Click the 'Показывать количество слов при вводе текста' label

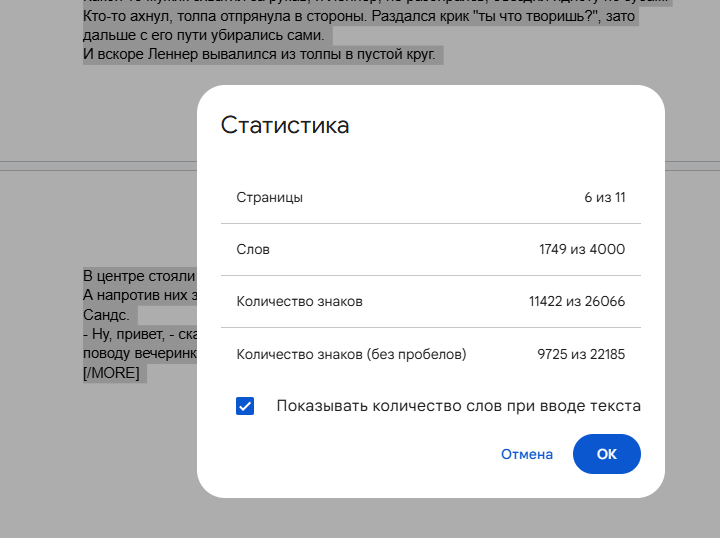[x=458, y=406]
